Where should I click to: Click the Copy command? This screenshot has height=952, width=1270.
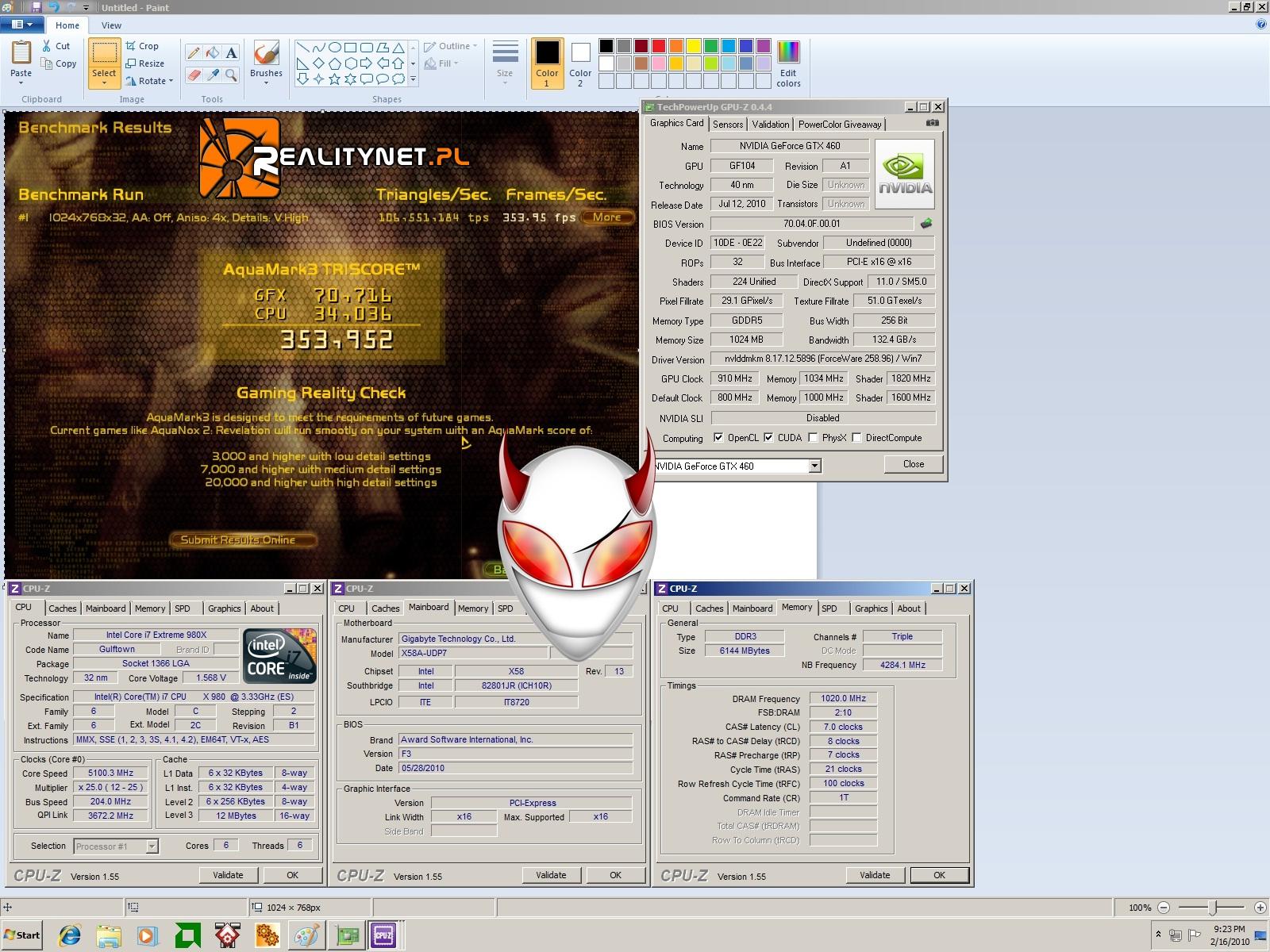59,63
